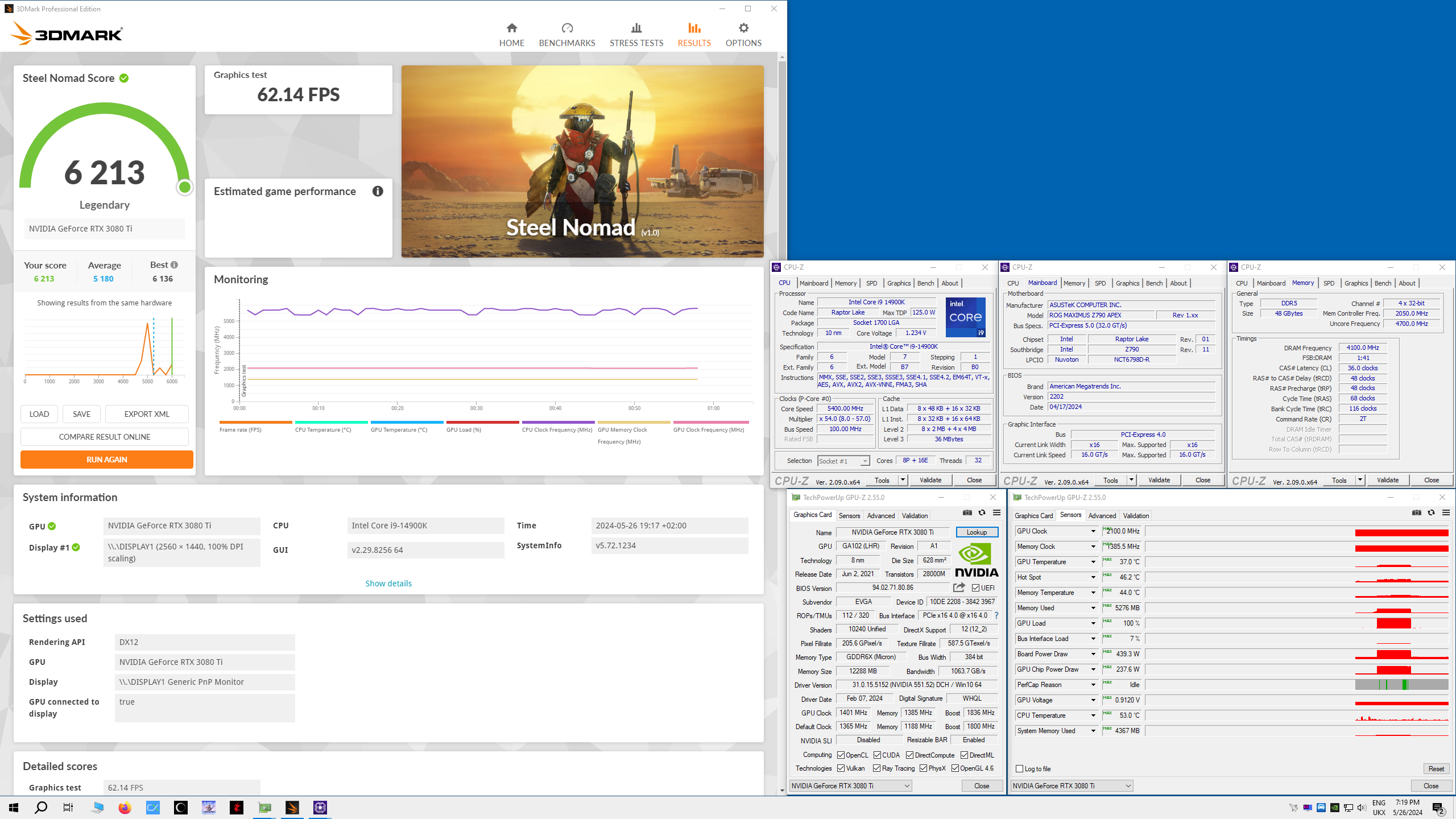Open the Tools dropdown arrow in first CPU-Z window

[x=902, y=480]
